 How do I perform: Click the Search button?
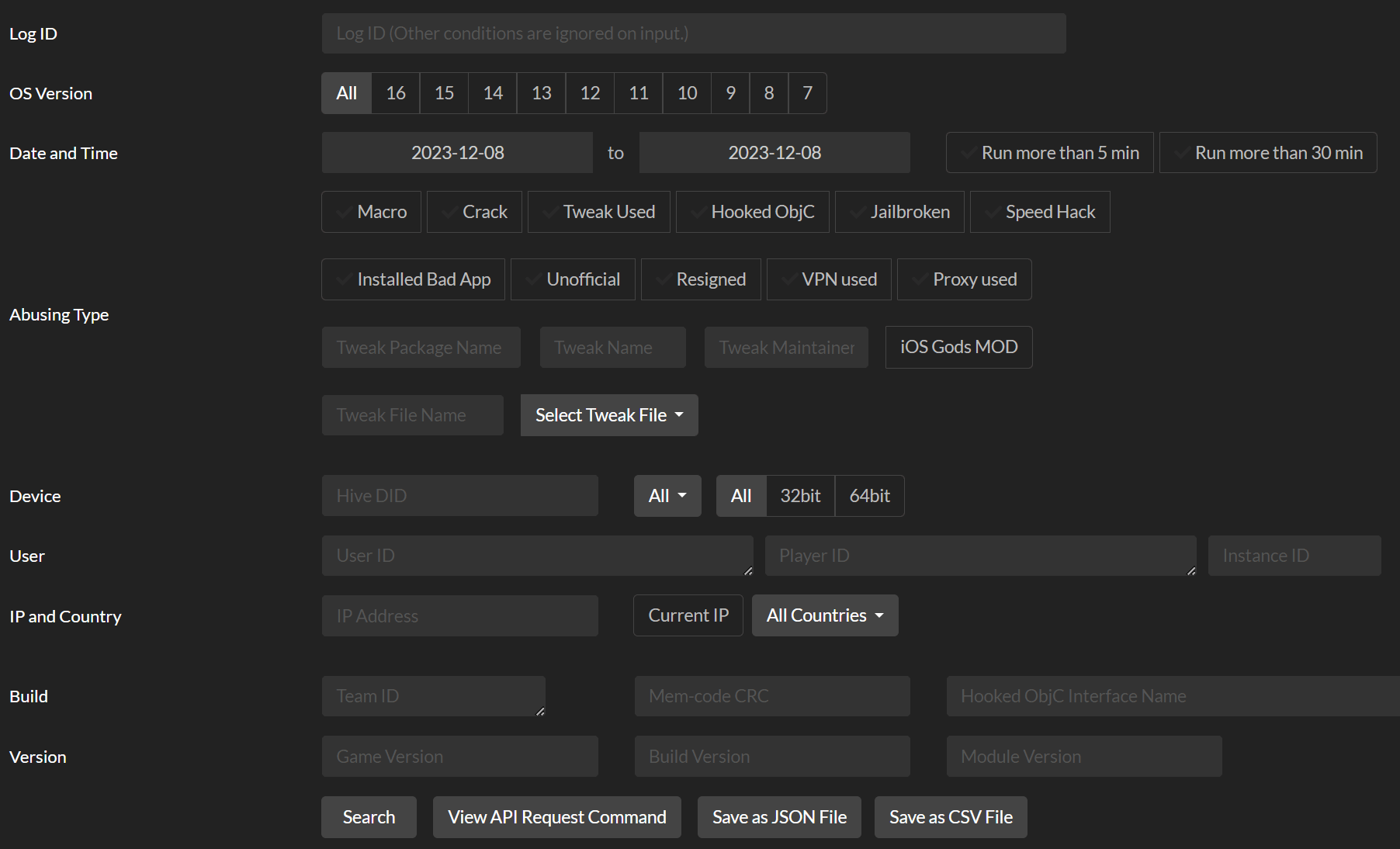tap(369, 817)
